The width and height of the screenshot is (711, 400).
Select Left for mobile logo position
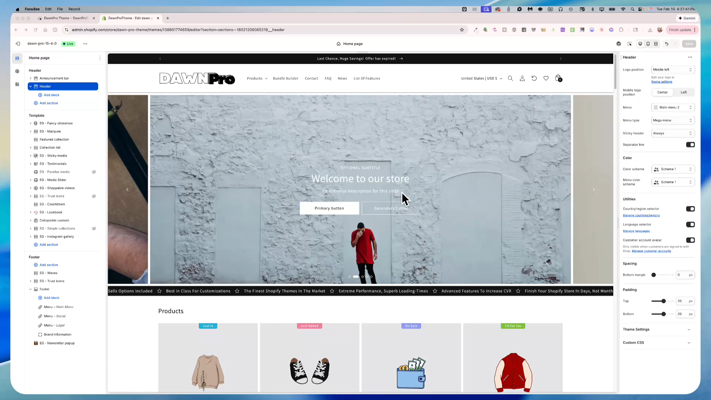pos(684,92)
